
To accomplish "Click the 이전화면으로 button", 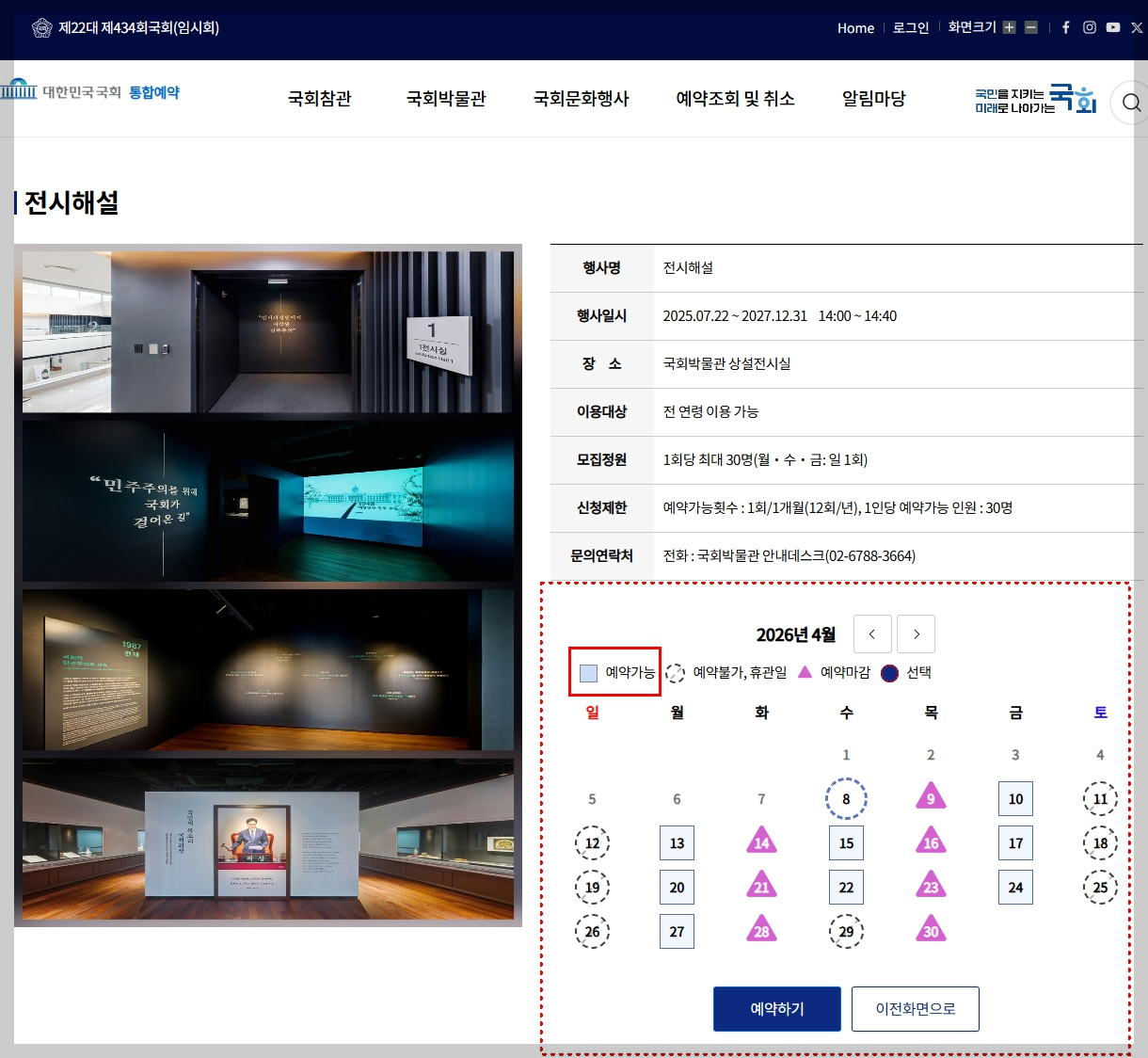I will click(x=915, y=1008).
